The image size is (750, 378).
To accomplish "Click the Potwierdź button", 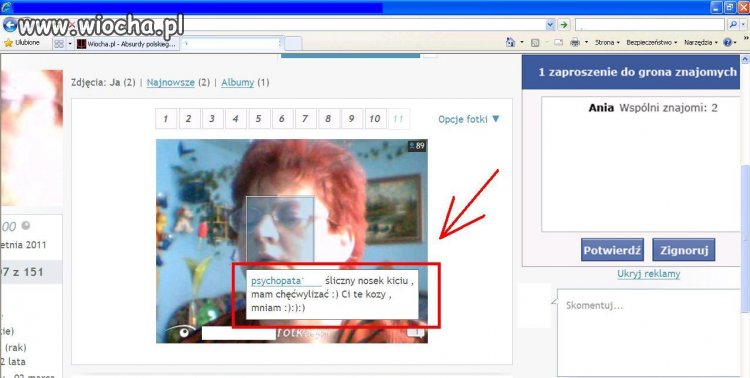I will 612,250.
